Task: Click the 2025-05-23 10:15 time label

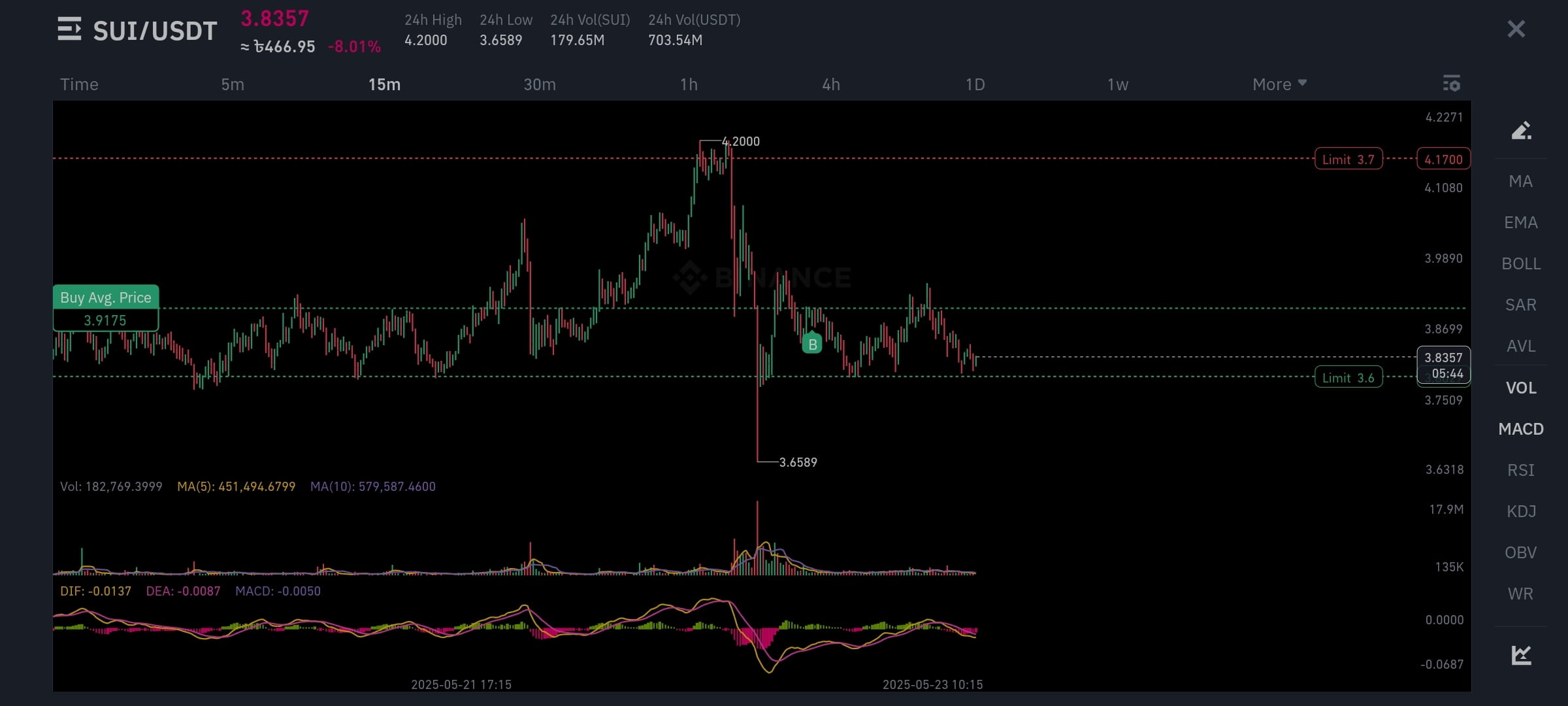Action: pos(932,684)
